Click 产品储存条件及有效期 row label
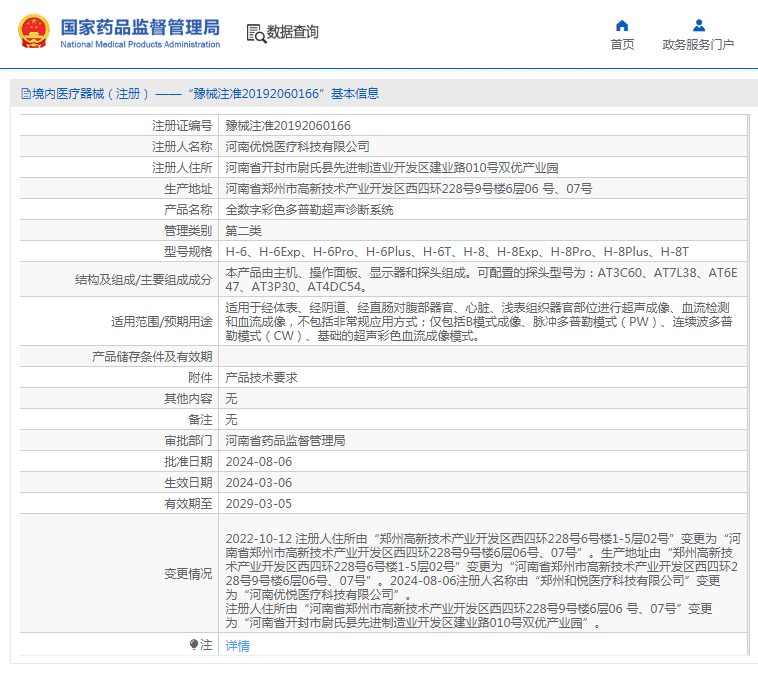758x674 pixels. point(152,357)
